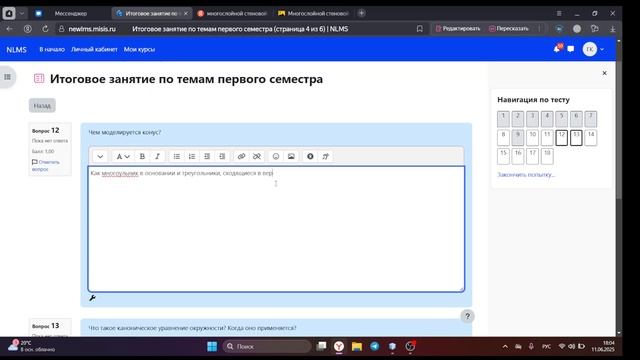Close the quiz navigation drawer with X
640x360 pixels.
pyautogui.click(x=604, y=73)
